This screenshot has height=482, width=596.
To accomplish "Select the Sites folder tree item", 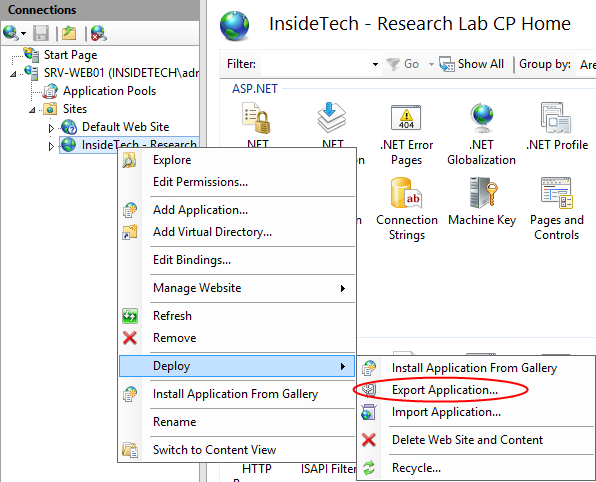I will (x=75, y=109).
